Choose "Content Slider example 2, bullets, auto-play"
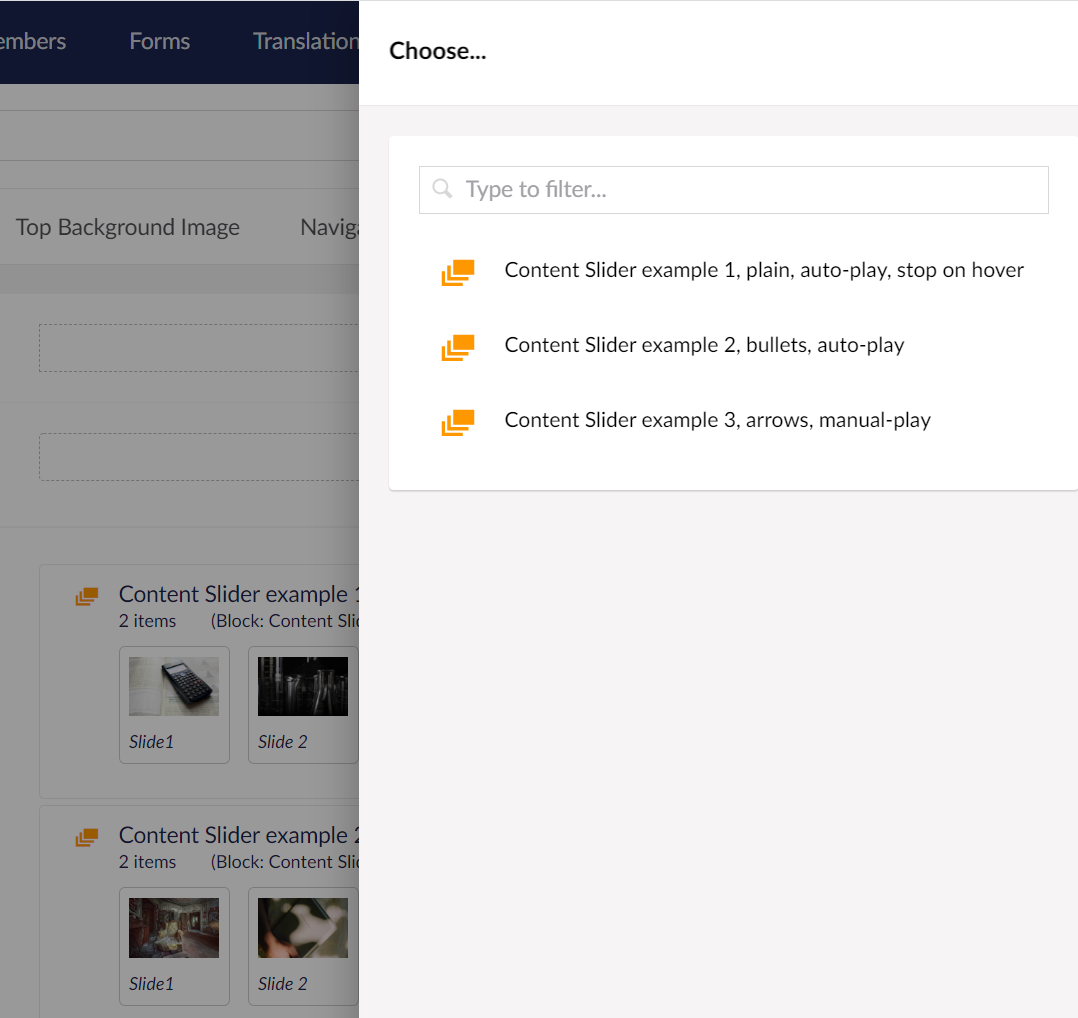Screen dimensions: 1078x1018 coord(704,345)
